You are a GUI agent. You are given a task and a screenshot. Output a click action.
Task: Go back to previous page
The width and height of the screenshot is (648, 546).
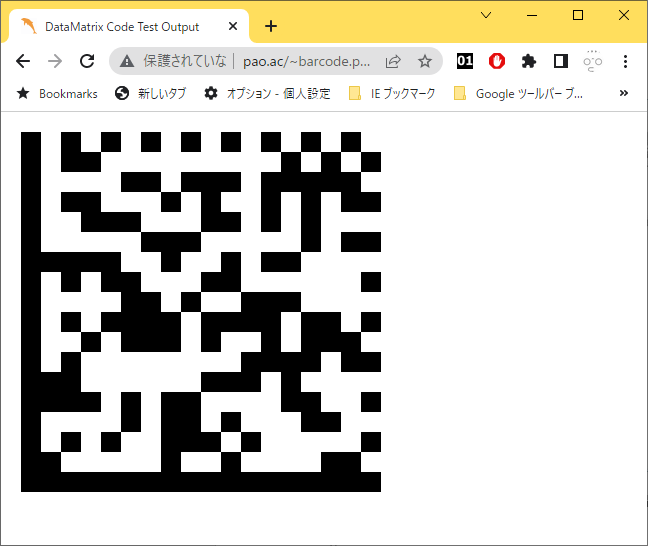(23, 61)
